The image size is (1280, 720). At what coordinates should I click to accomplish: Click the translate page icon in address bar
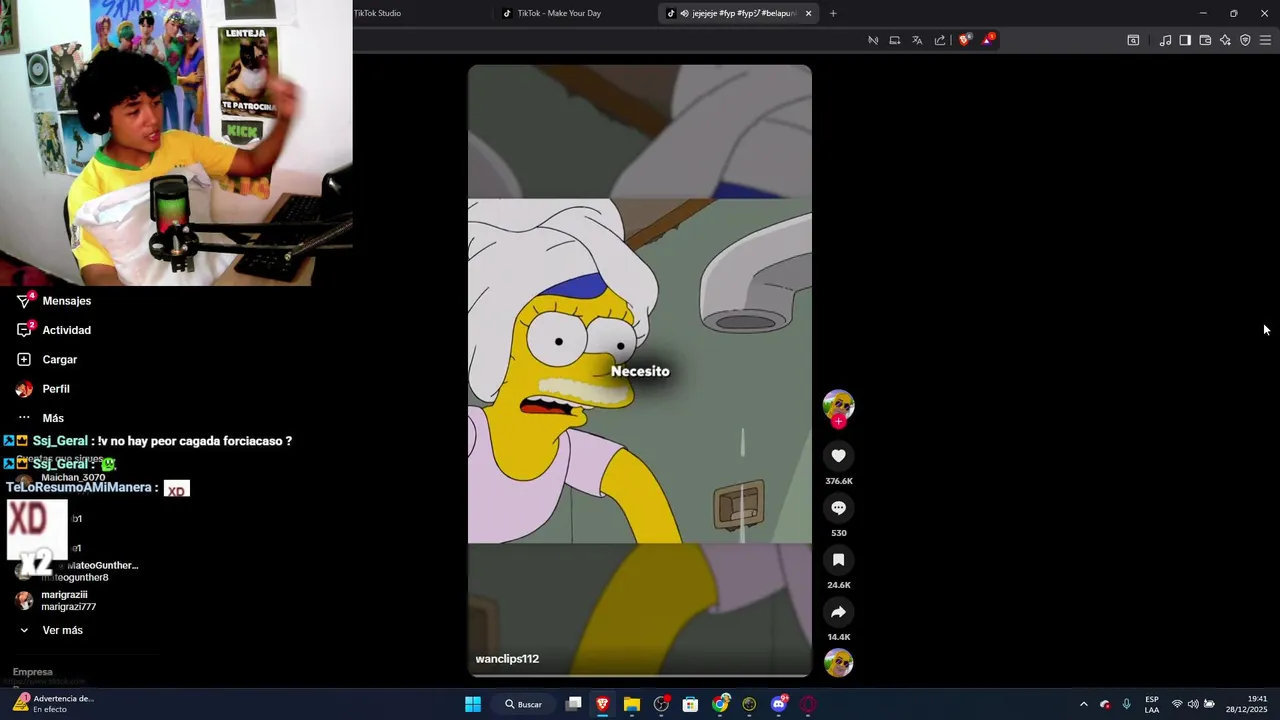917,40
